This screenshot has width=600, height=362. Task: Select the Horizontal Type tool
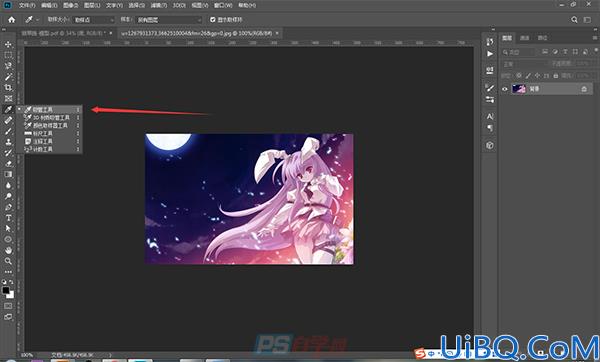8,218
